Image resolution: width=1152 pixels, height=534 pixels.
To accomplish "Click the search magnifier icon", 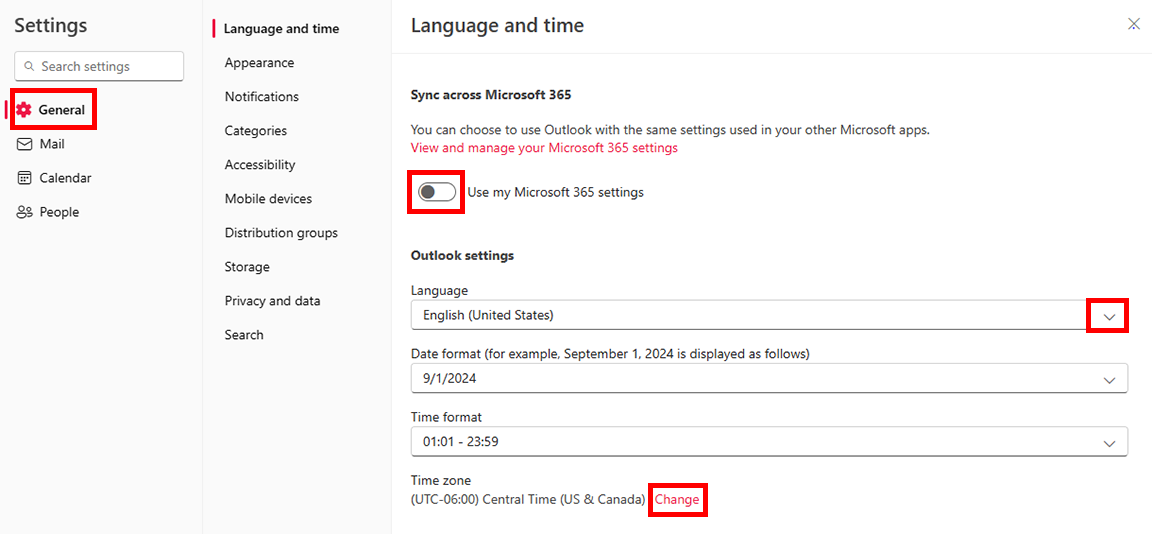I will (29, 67).
